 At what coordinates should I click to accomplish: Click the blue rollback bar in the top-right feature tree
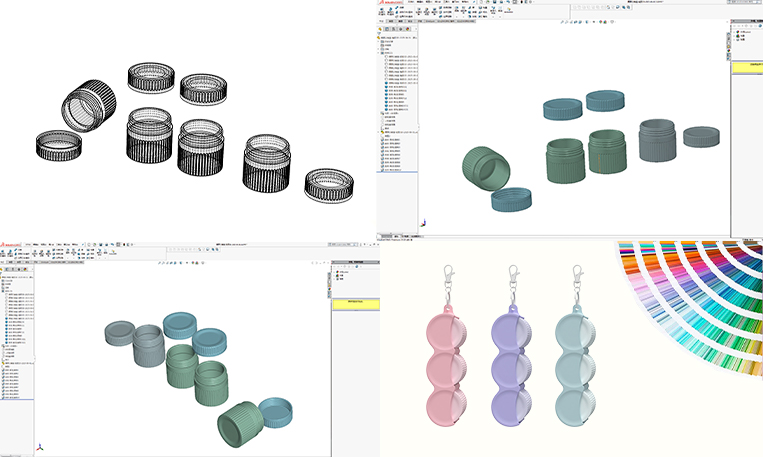click(397, 172)
